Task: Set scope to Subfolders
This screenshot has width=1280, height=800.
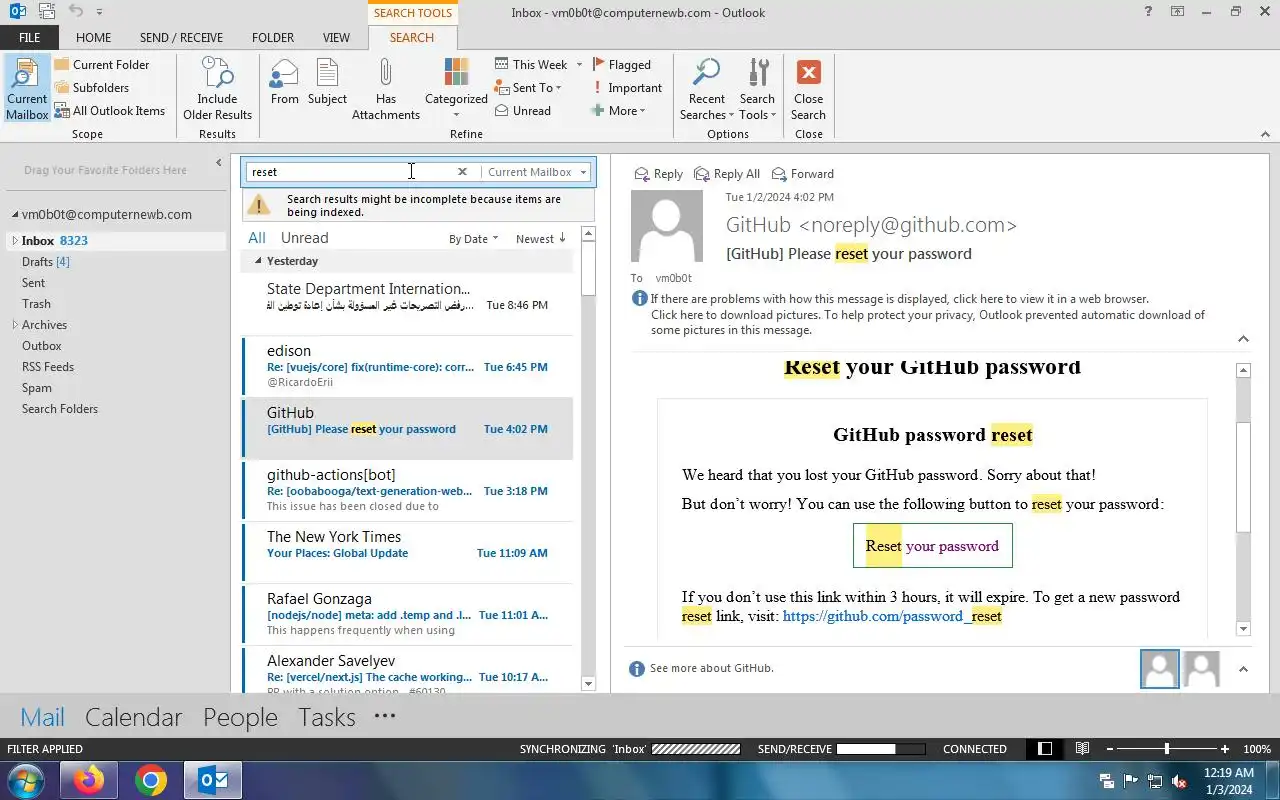Action: pos(91,88)
